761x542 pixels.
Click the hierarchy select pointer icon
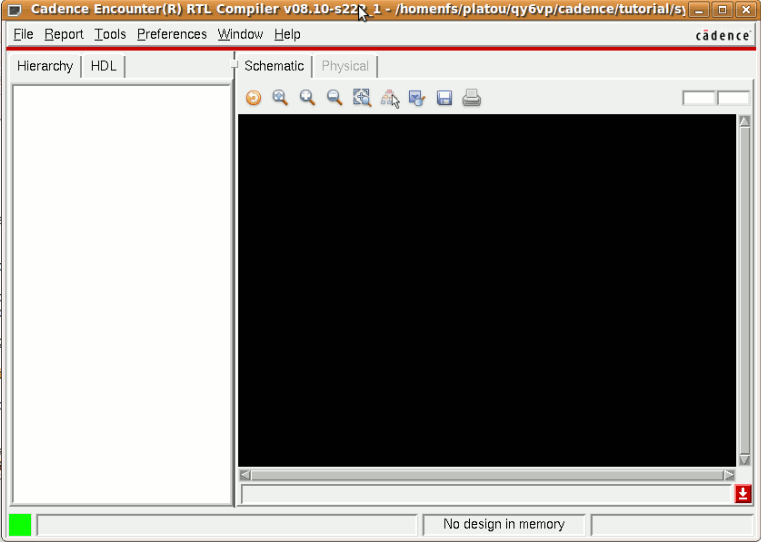pyautogui.click(x=390, y=99)
